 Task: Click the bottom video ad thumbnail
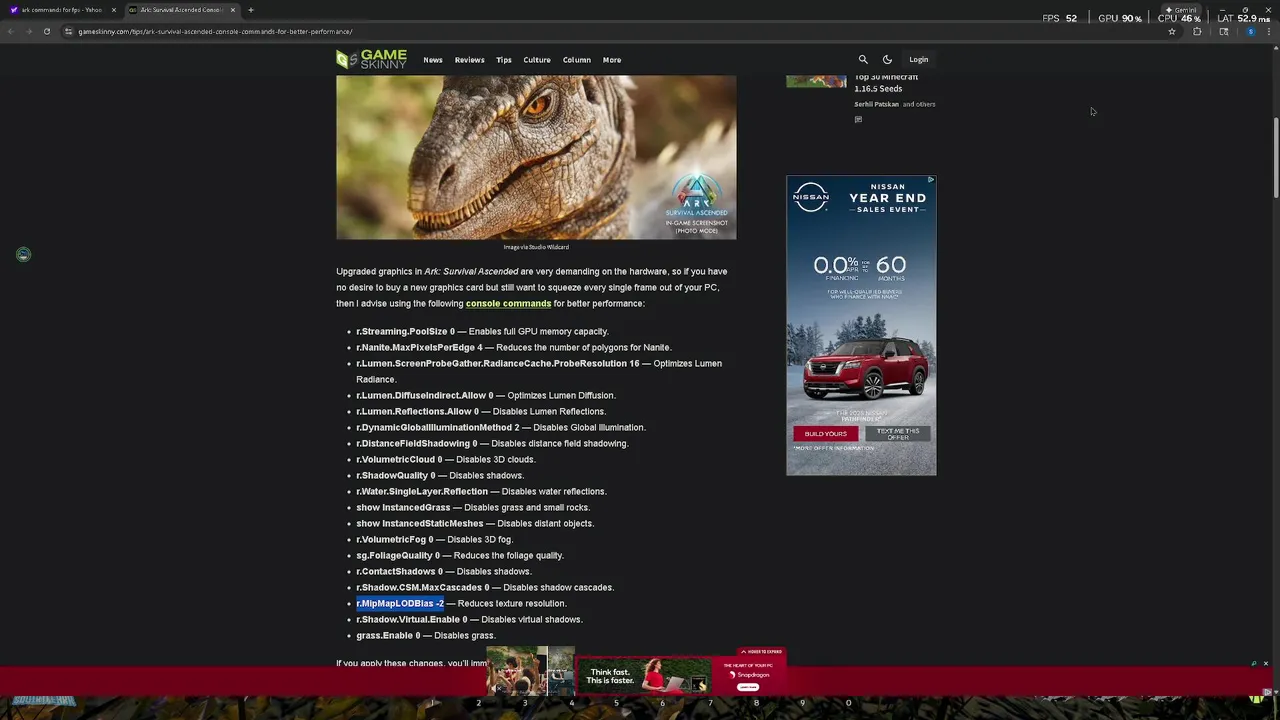pos(531,671)
